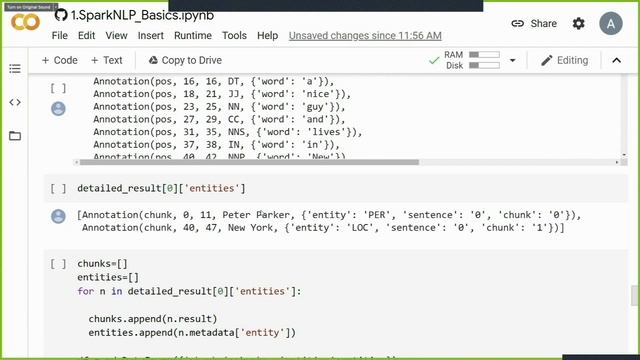
Task: Click the Disk usage bar
Action: coord(484,65)
